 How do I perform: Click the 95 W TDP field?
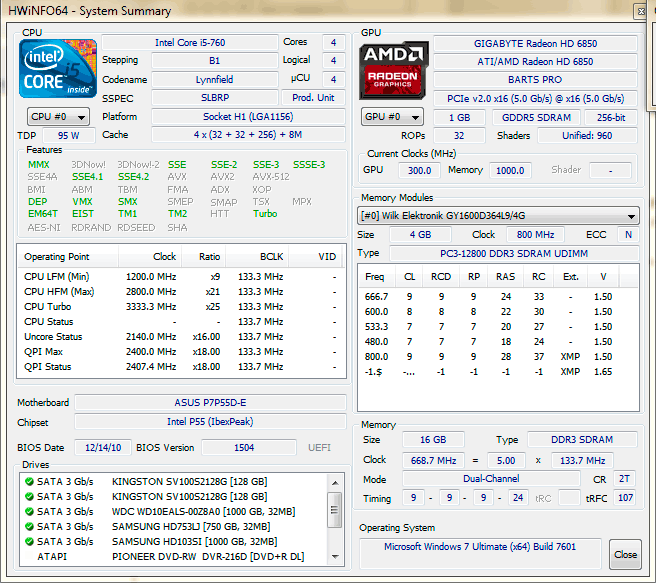[69, 136]
